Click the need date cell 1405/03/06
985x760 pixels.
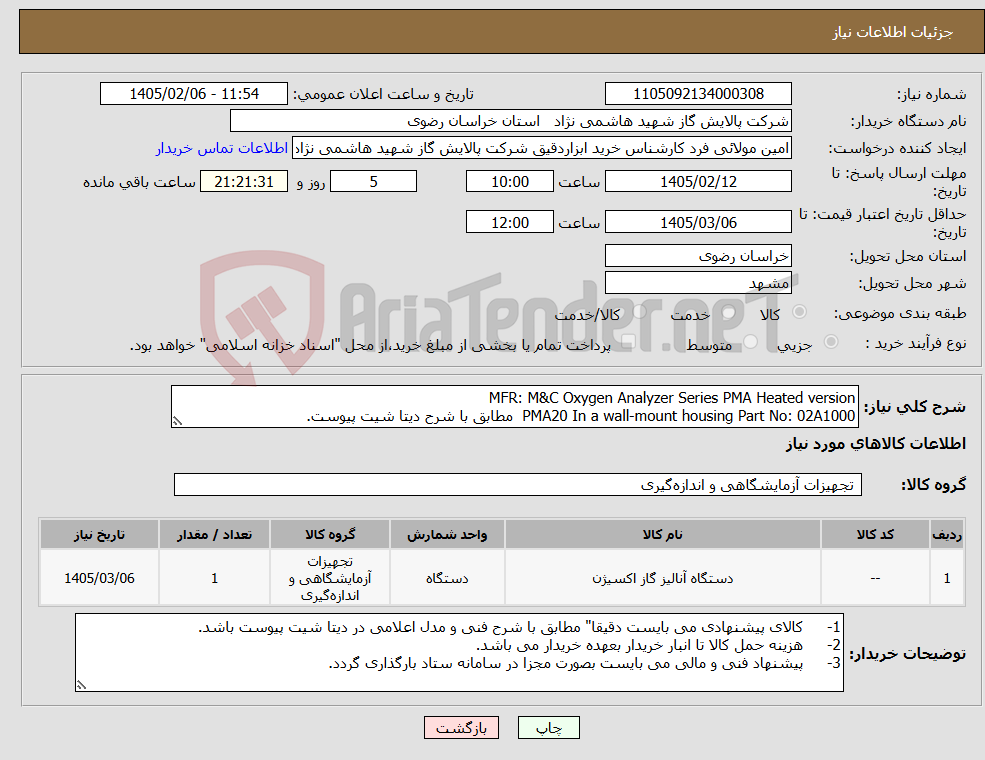tap(99, 578)
